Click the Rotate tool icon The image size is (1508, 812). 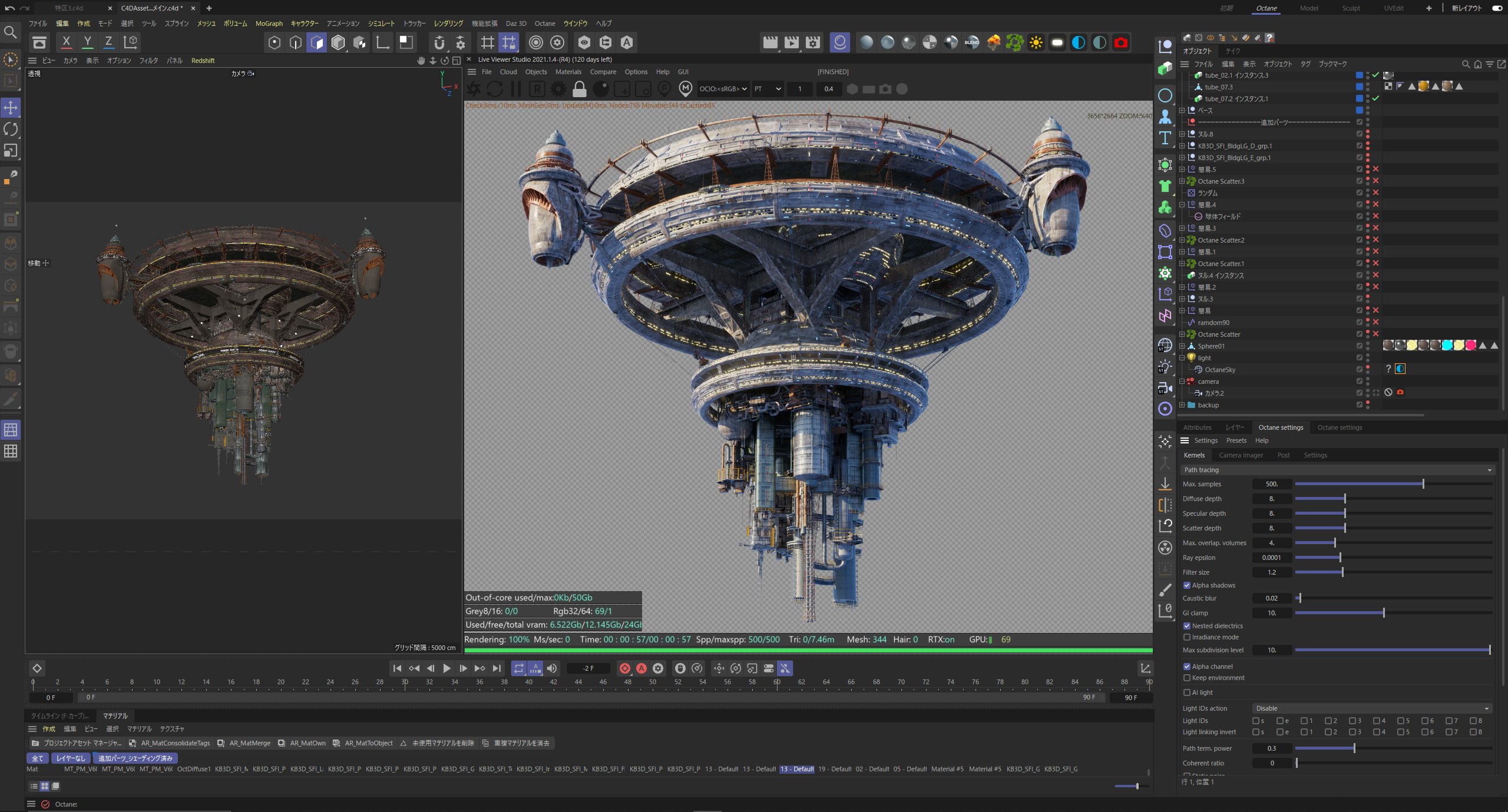(11, 129)
